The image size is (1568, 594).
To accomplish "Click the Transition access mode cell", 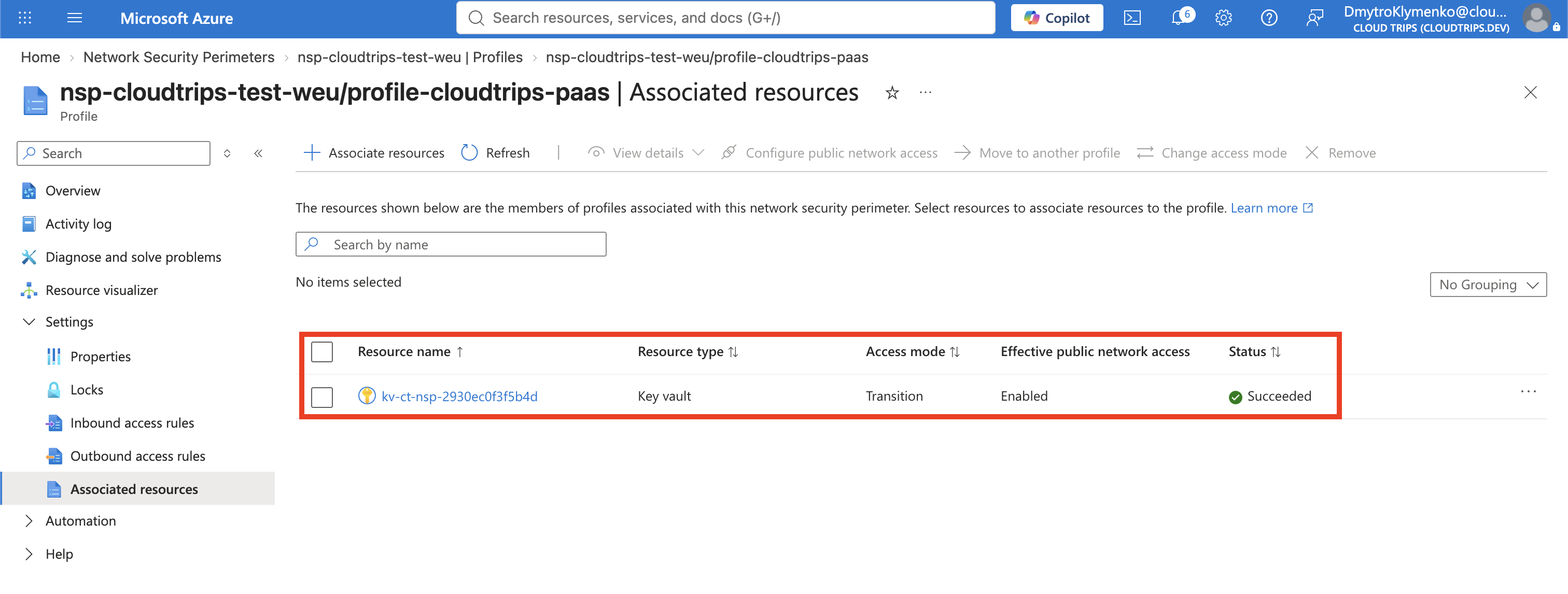I will tap(894, 397).
